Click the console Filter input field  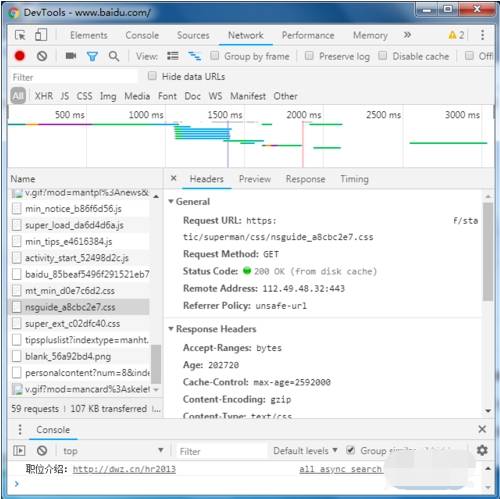tap(221, 451)
